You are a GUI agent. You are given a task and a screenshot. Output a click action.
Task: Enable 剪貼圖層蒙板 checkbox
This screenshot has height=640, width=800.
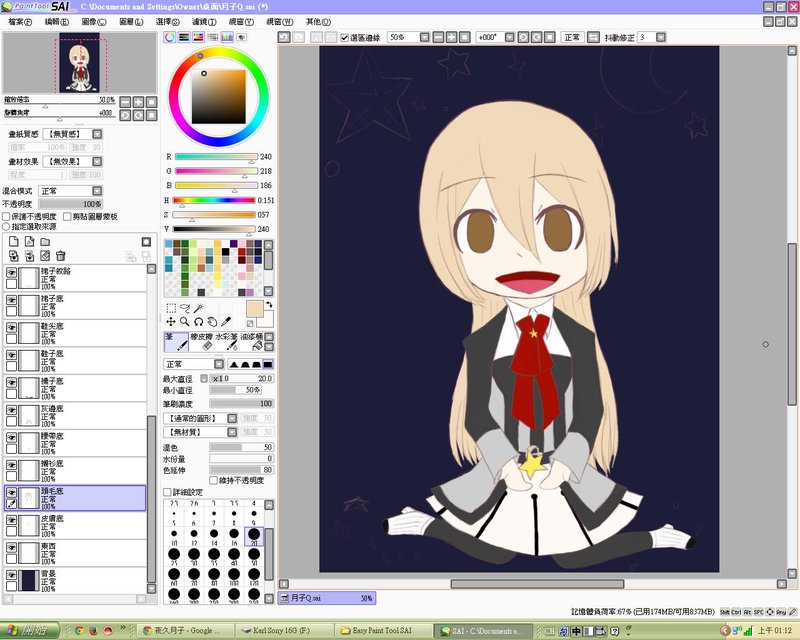click(67, 216)
